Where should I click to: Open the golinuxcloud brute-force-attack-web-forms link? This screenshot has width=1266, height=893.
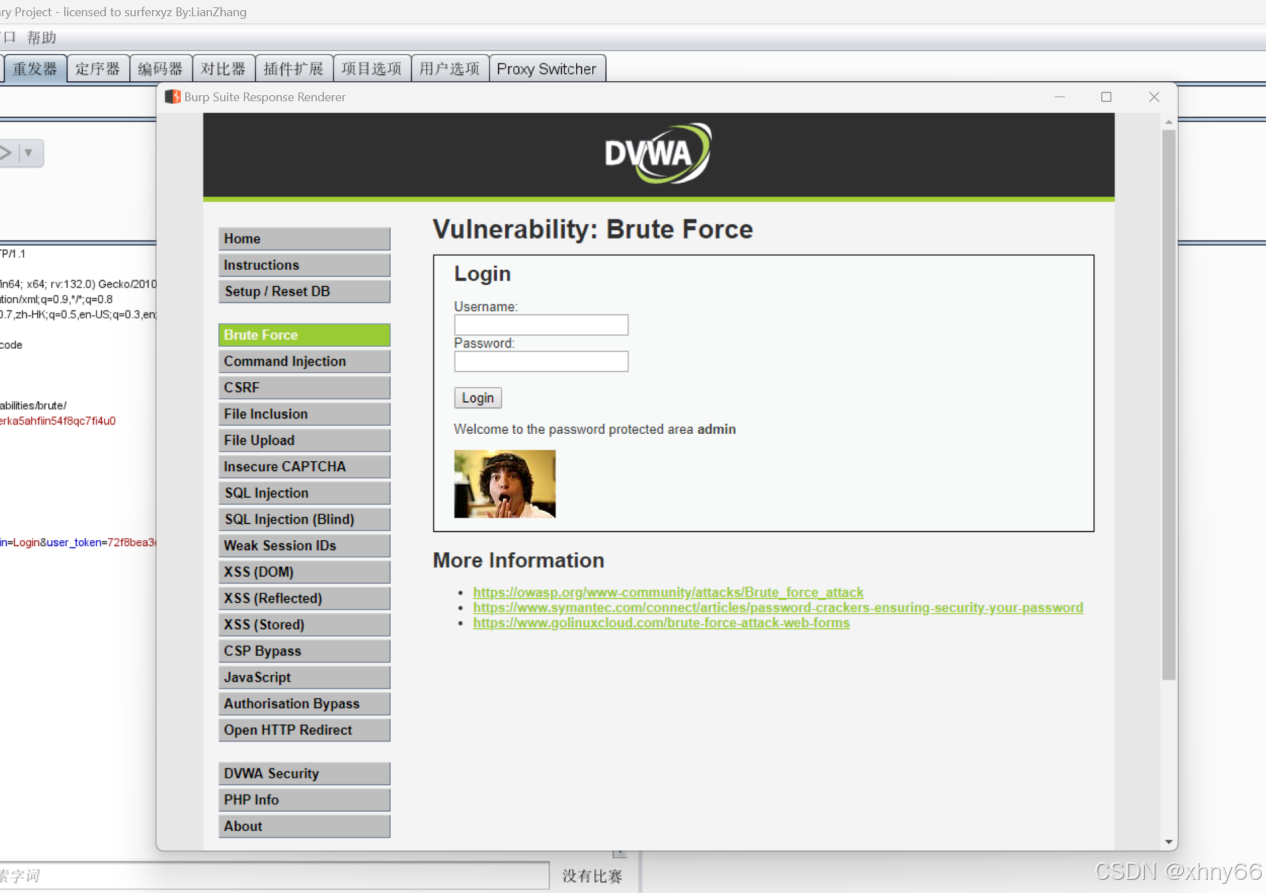(x=661, y=622)
